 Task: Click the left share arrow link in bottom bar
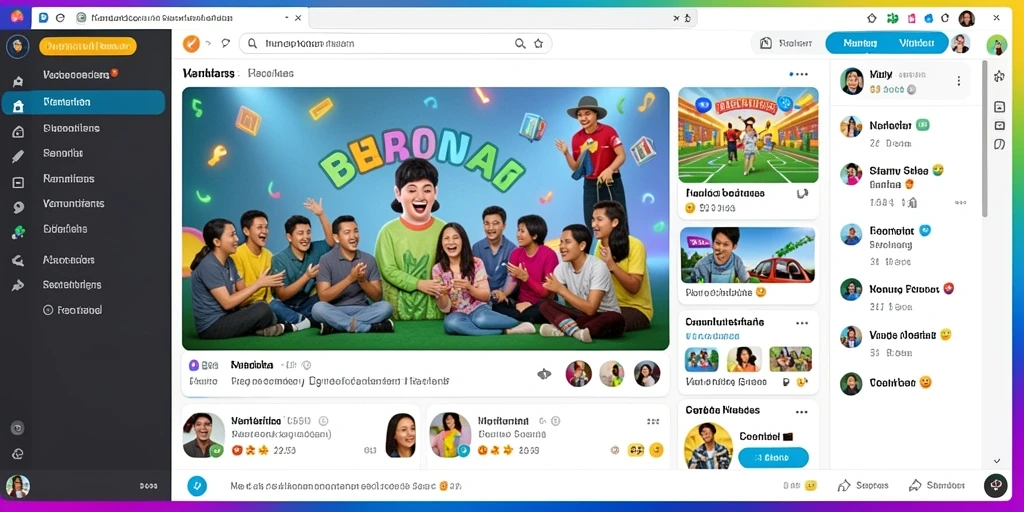[863, 485]
